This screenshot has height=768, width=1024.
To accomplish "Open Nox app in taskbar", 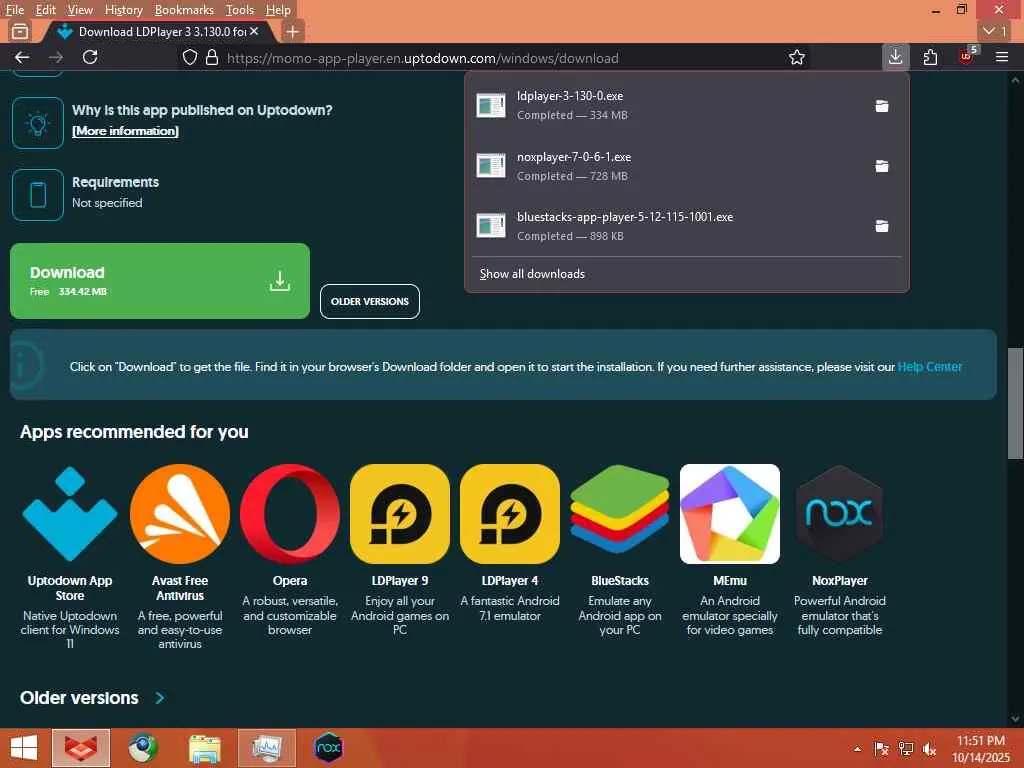I will (328, 748).
